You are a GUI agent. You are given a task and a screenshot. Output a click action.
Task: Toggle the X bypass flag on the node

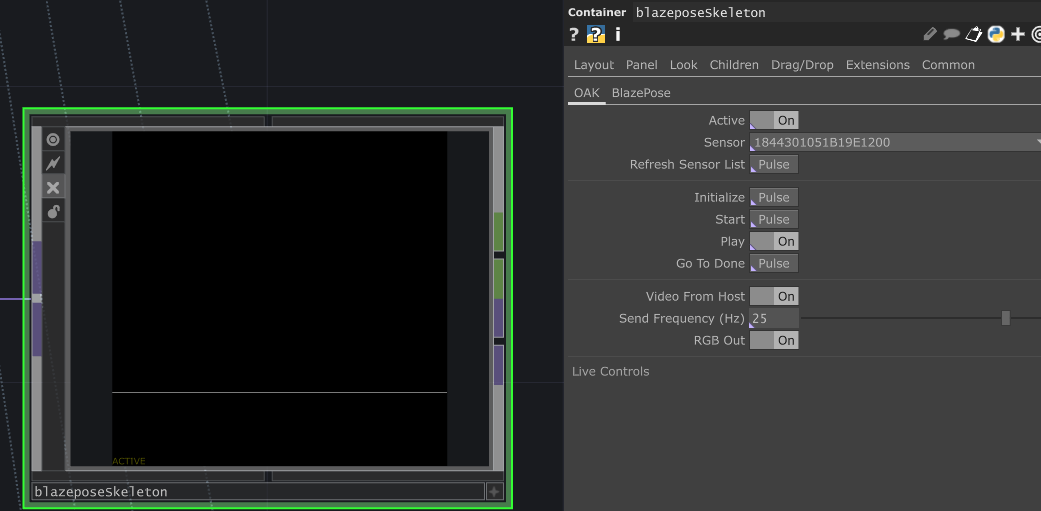(53, 188)
